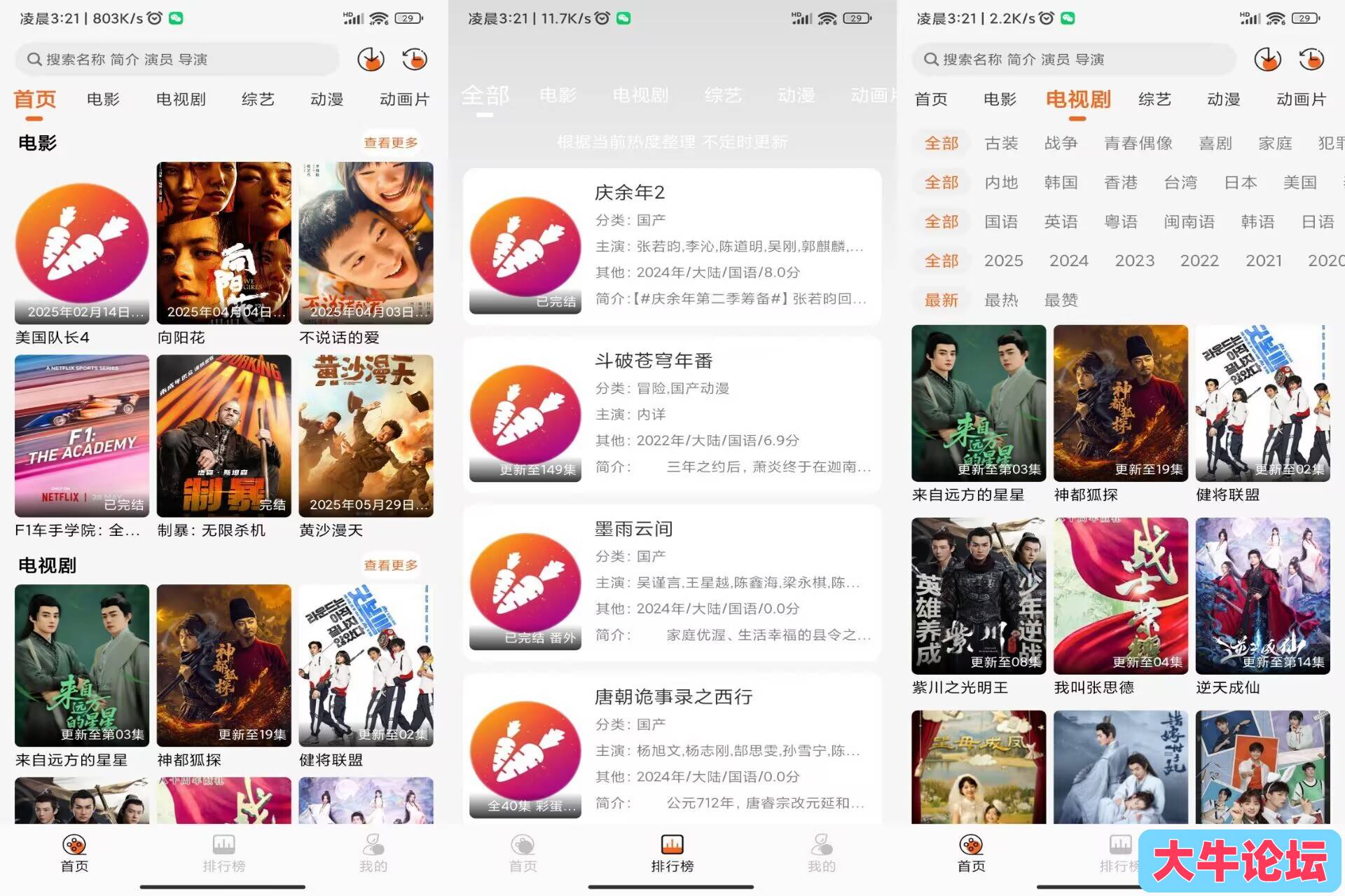Open 来自远方的星星 poster in left screen

82,666
